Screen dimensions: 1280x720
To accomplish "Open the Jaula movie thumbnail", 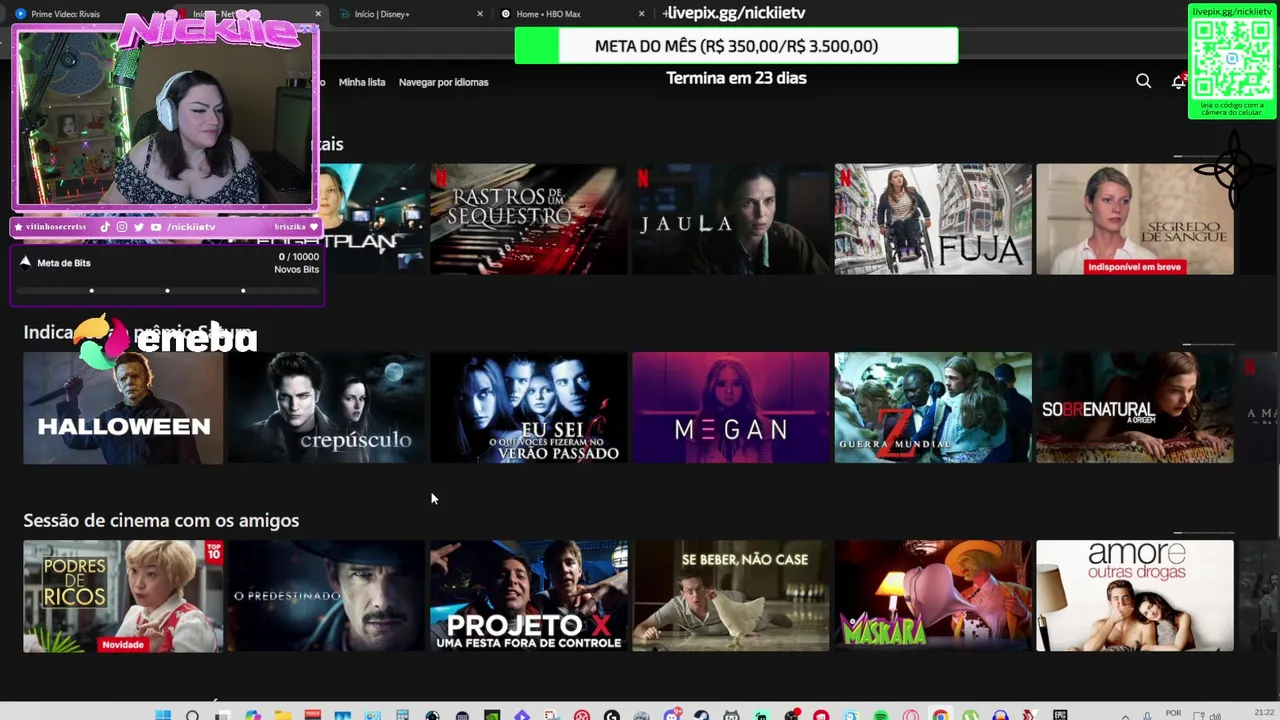I will 731,219.
